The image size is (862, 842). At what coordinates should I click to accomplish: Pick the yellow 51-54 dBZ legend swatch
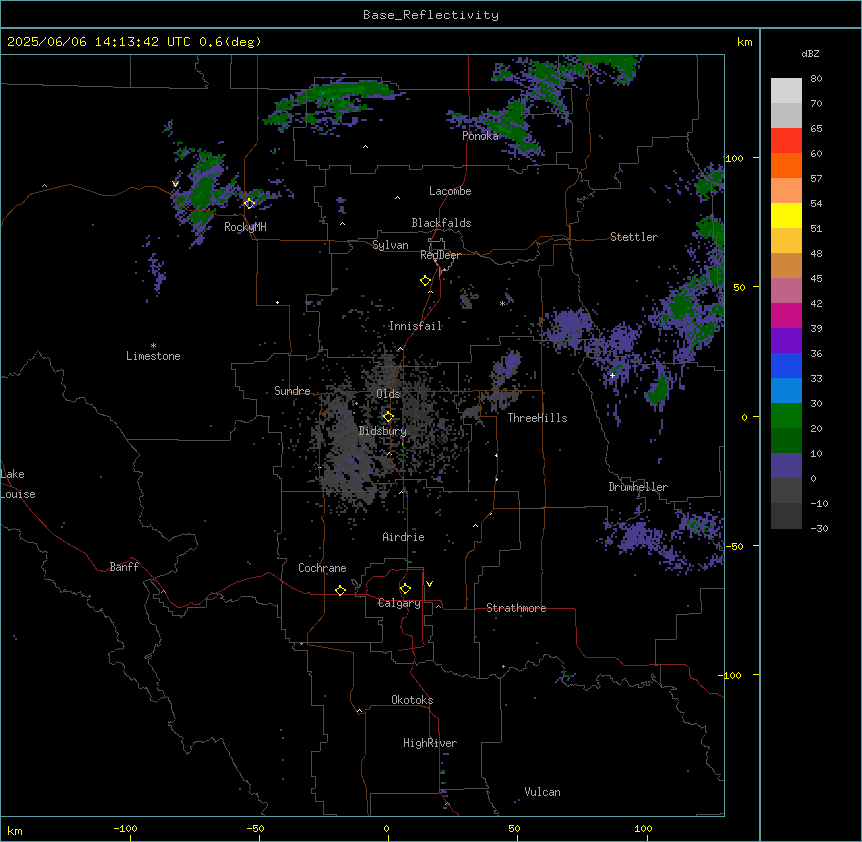pos(786,215)
